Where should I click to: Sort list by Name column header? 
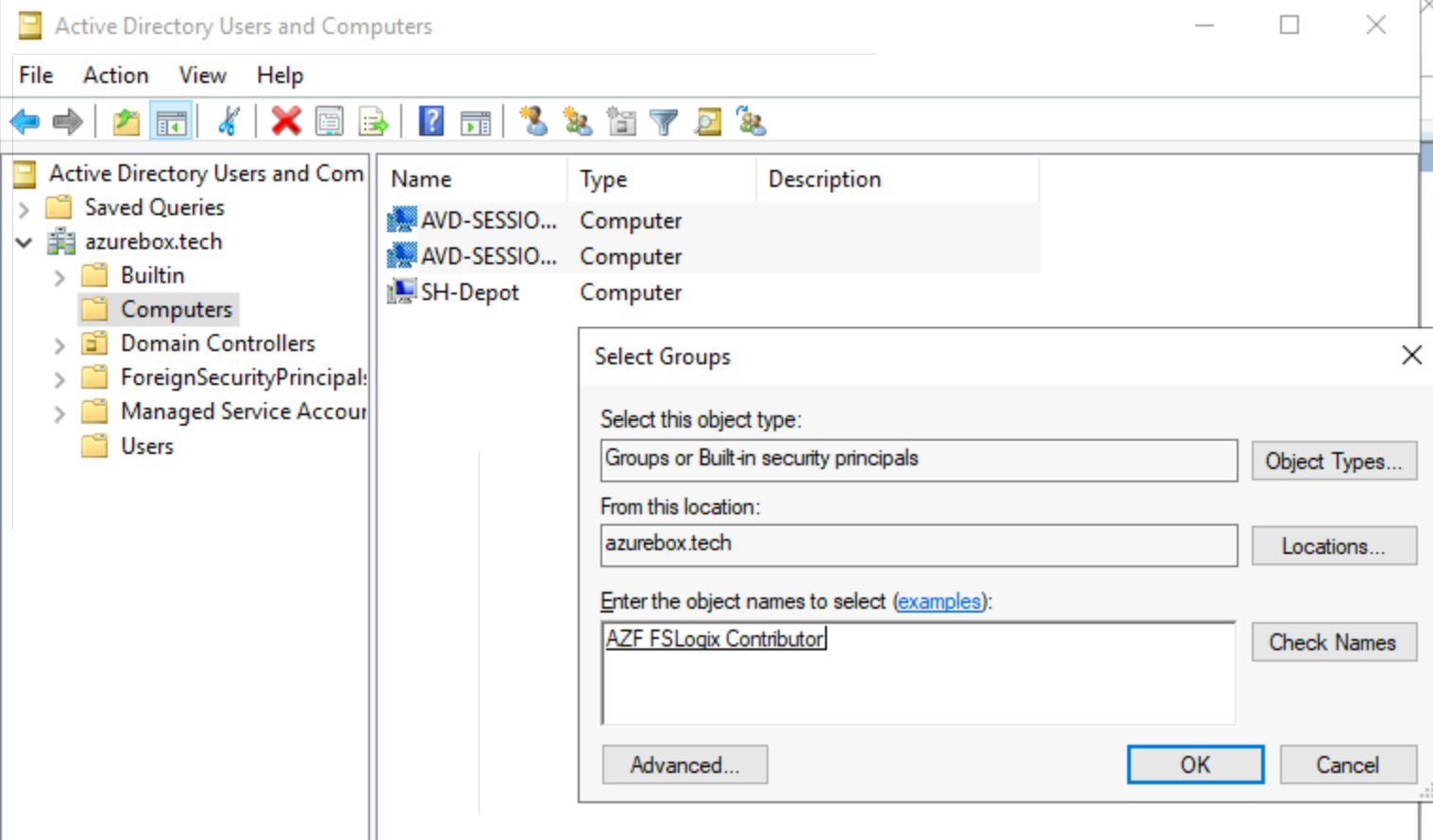point(472,178)
